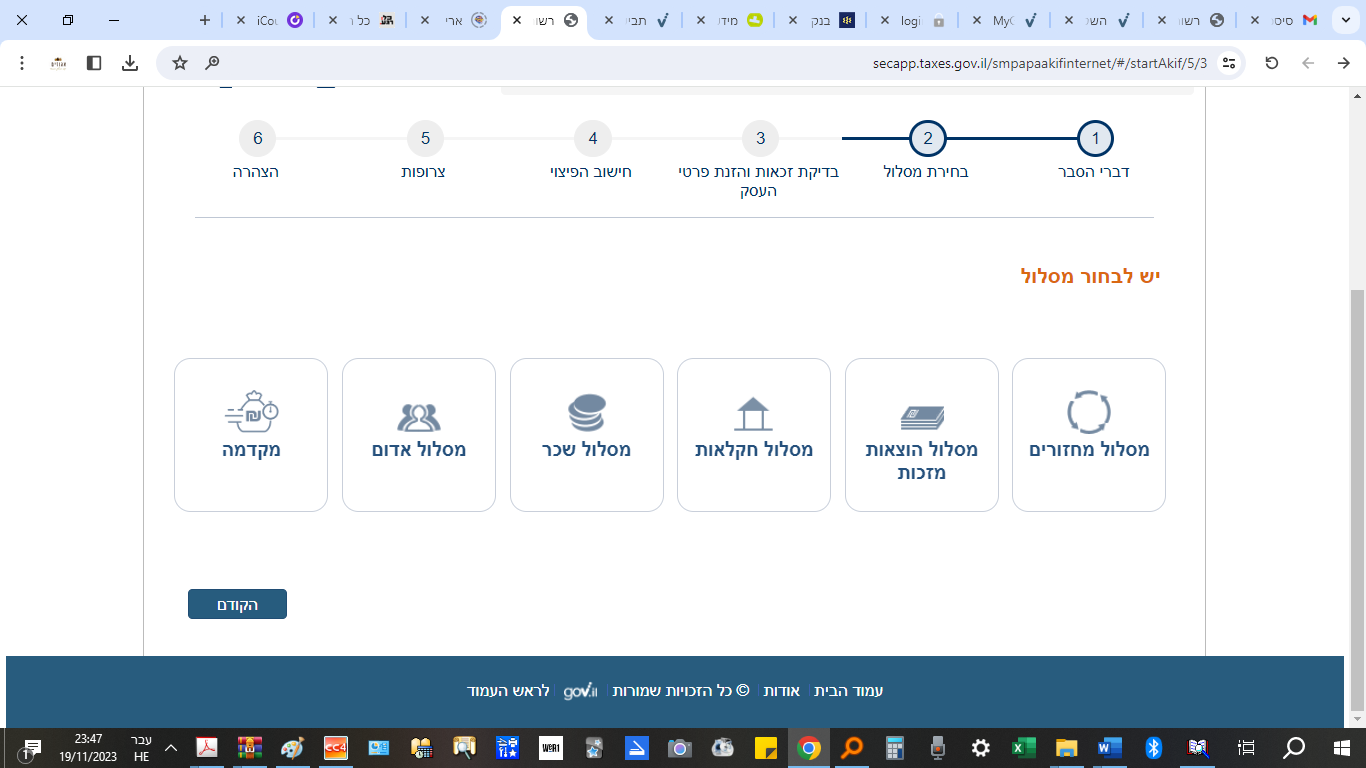This screenshot has width=1366, height=768.
Task: Open Bluetooth icon on taskbar
Action: click(x=1153, y=748)
